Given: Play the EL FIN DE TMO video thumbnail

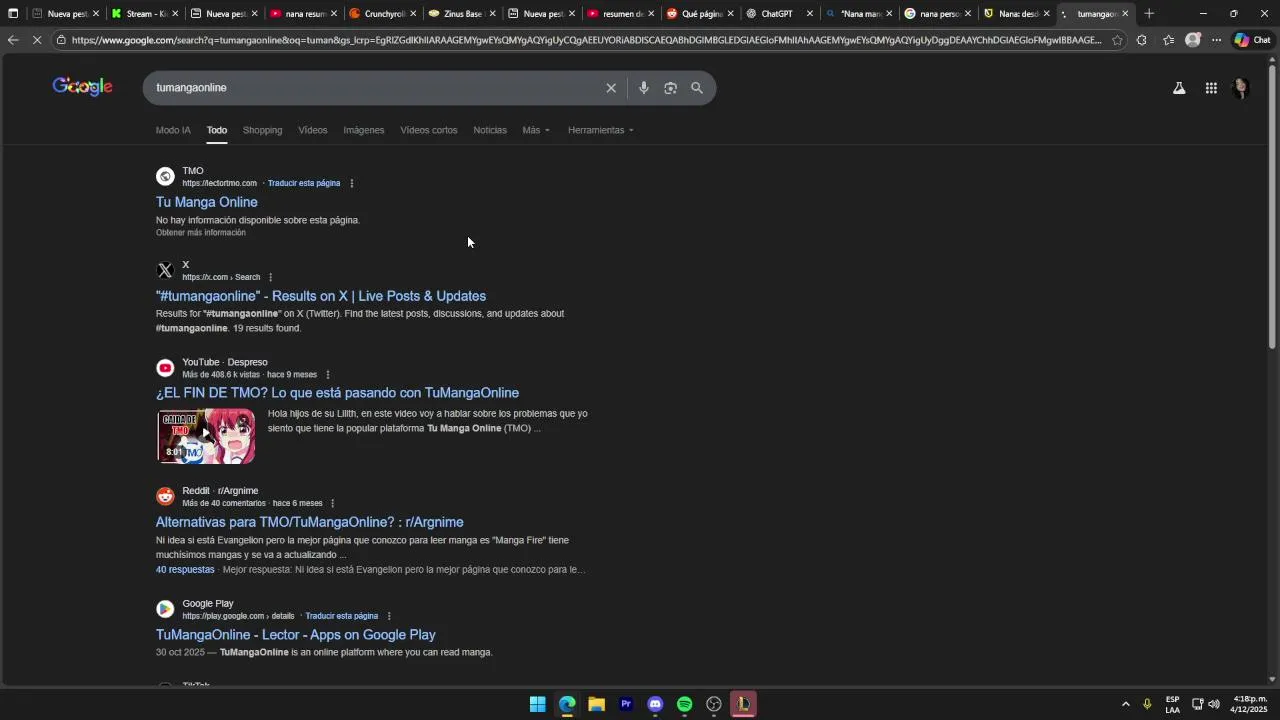Looking at the screenshot, I should click(206, 436).
